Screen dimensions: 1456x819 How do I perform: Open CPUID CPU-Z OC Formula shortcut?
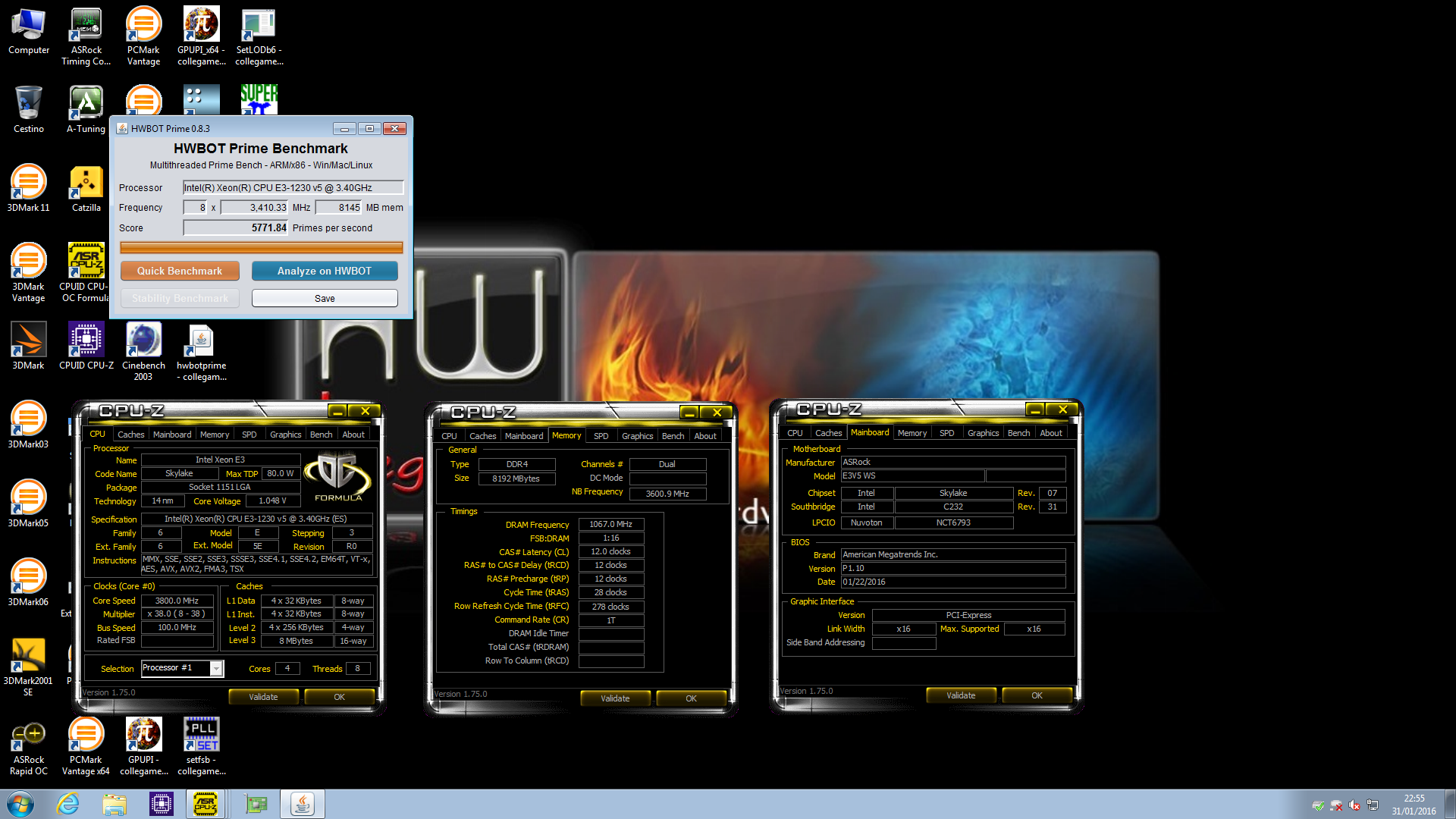(x=85, y=273)
